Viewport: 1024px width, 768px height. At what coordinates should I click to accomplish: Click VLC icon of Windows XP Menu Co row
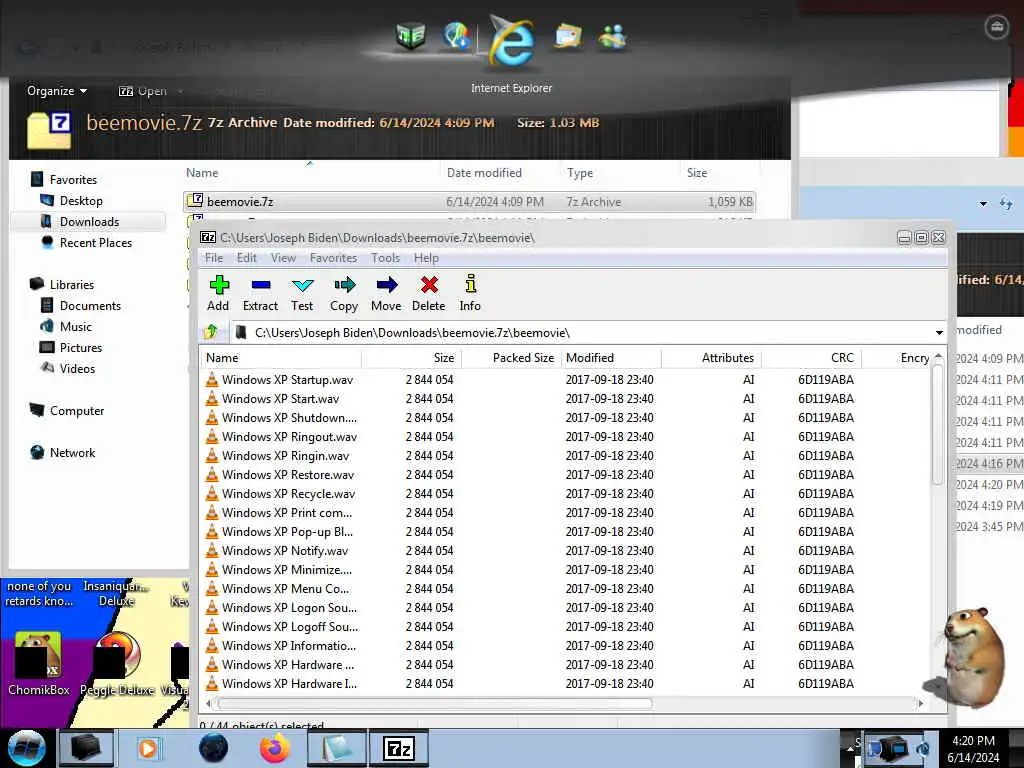coord(212,588)
